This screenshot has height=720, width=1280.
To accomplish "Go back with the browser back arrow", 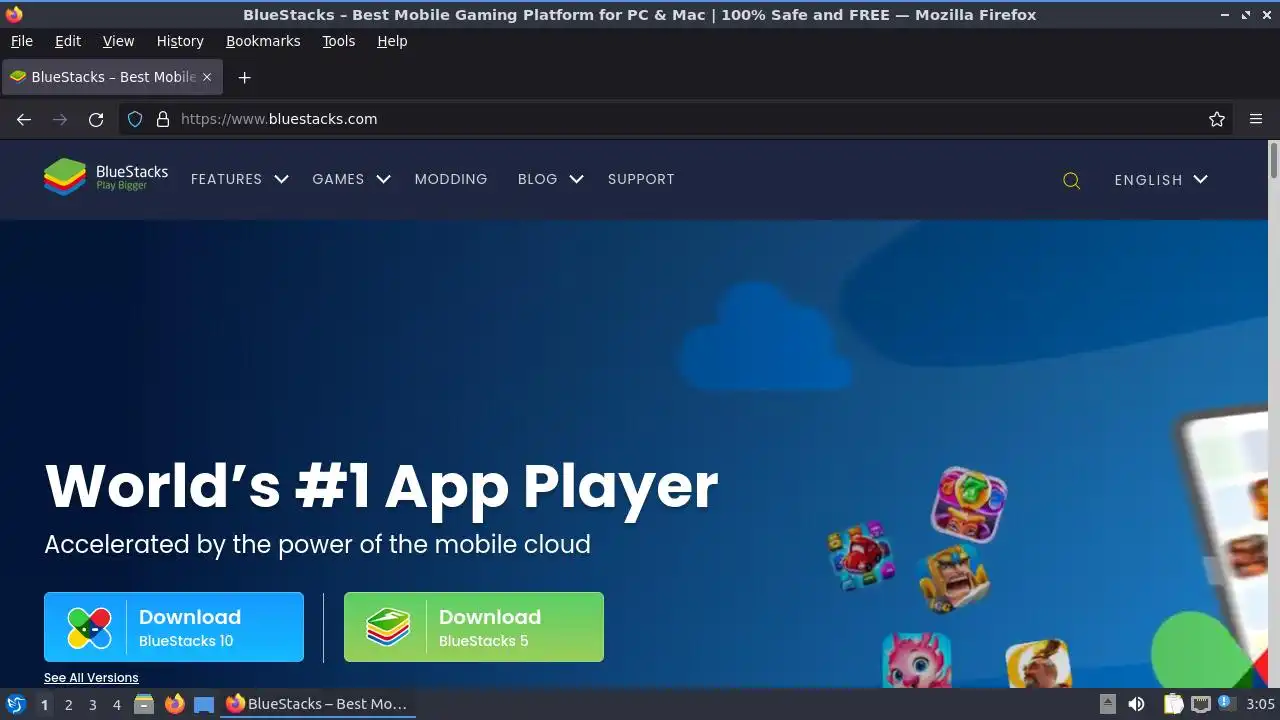I will point(24,119).
